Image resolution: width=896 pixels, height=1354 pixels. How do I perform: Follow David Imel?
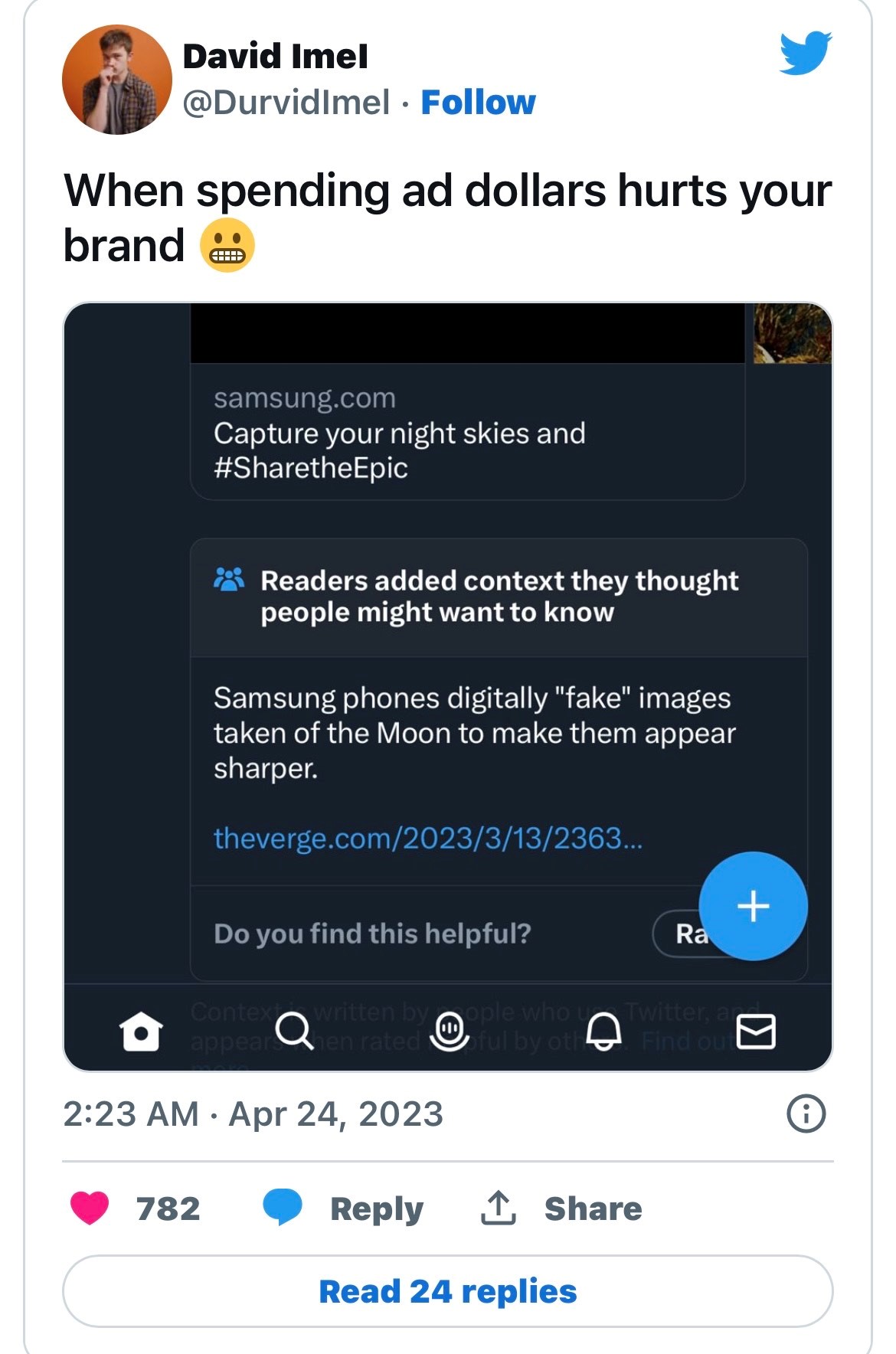click(478, 102)
